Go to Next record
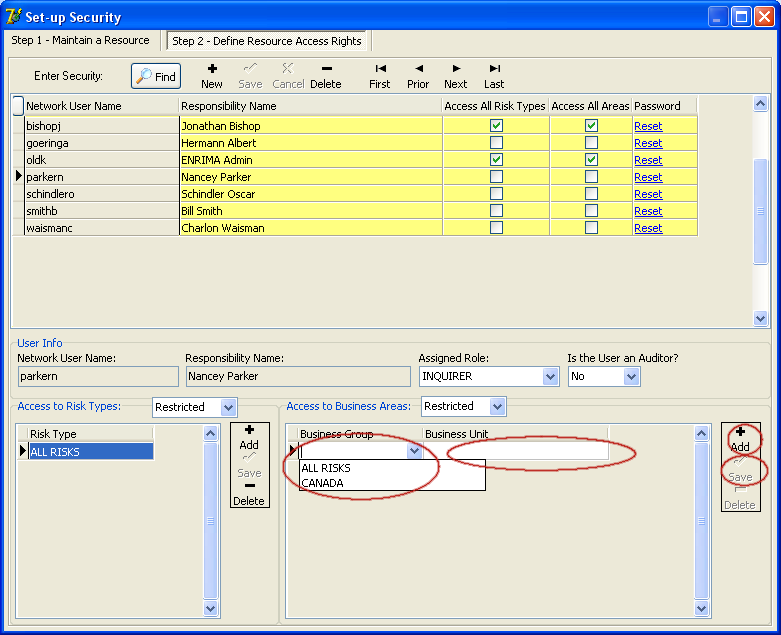 (x=456, y=75)
